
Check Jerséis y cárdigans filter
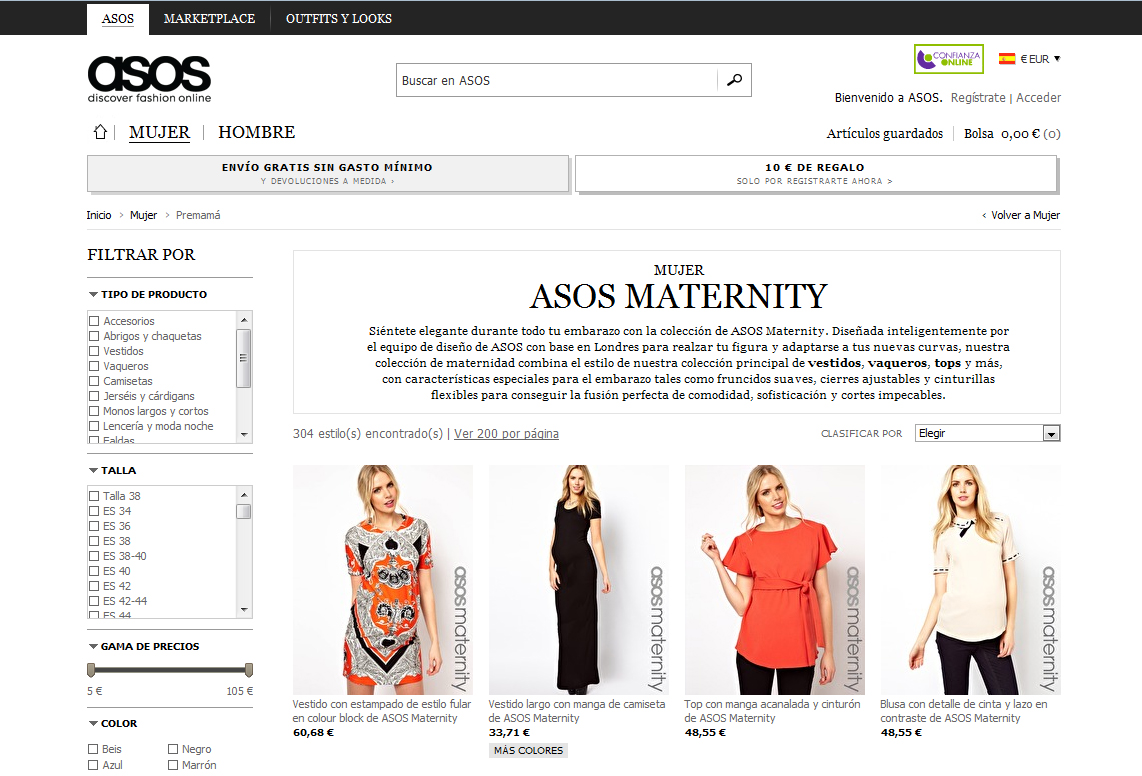(94, 396)
